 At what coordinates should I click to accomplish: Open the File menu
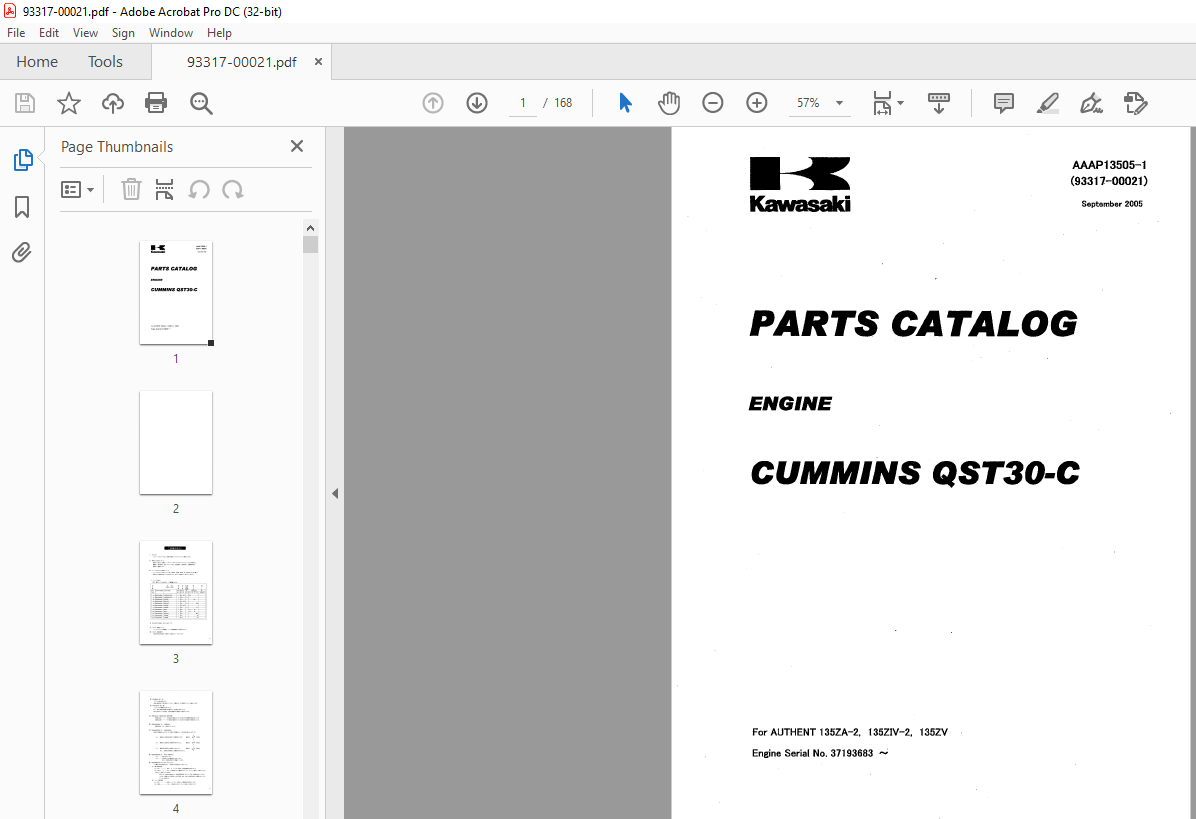(x=16, y=33)
